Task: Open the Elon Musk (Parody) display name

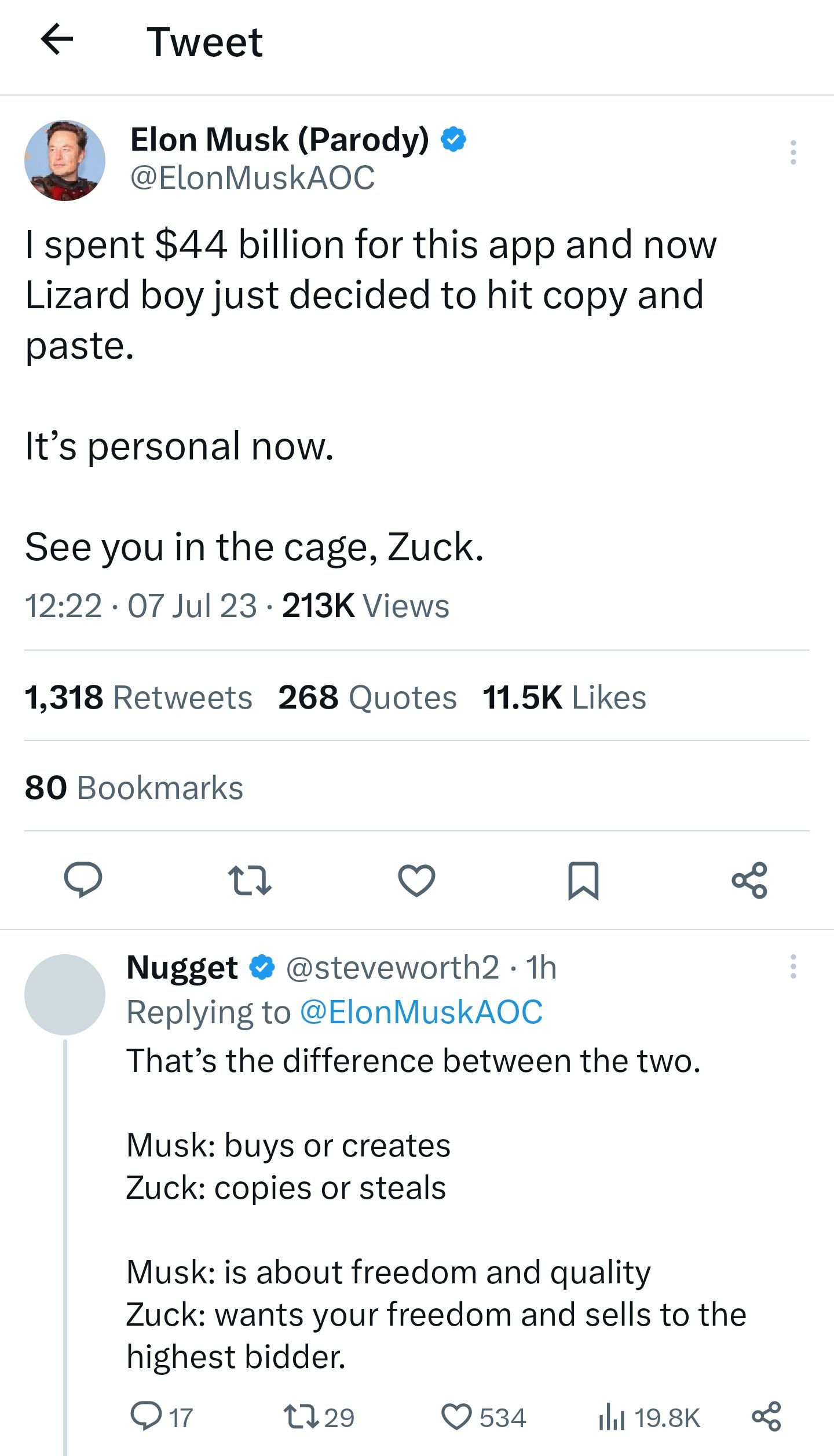Action: (280, 140)
